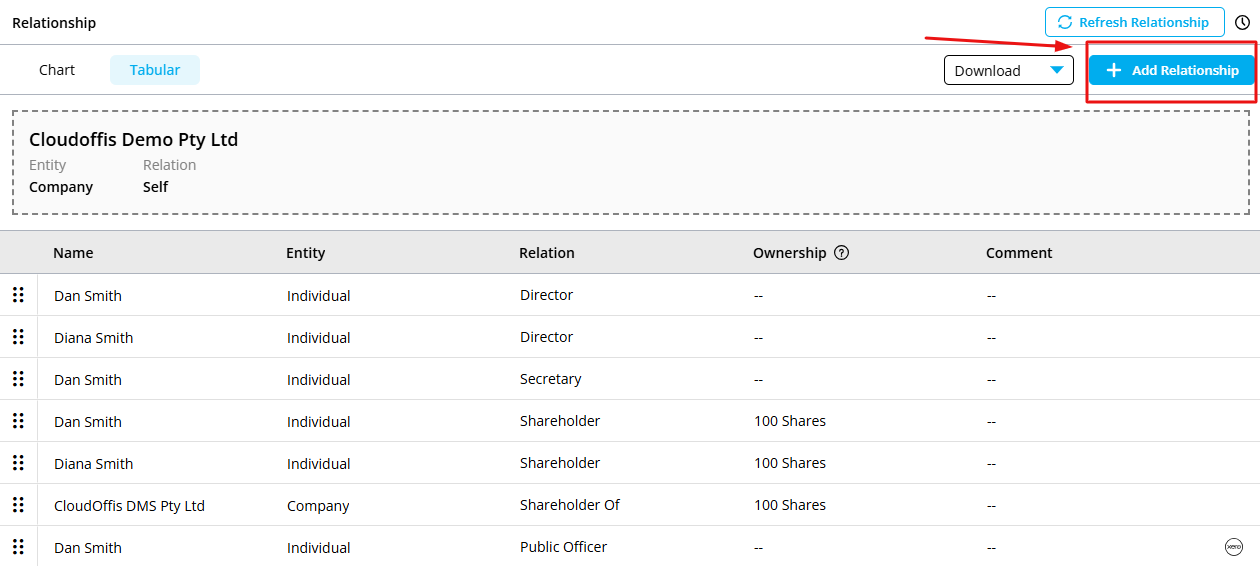This screenshot has height=566, width=1260.
Task: Click drag handle for CloudOffis DMS Pty Ltd row
Action: tap(18, 505)
